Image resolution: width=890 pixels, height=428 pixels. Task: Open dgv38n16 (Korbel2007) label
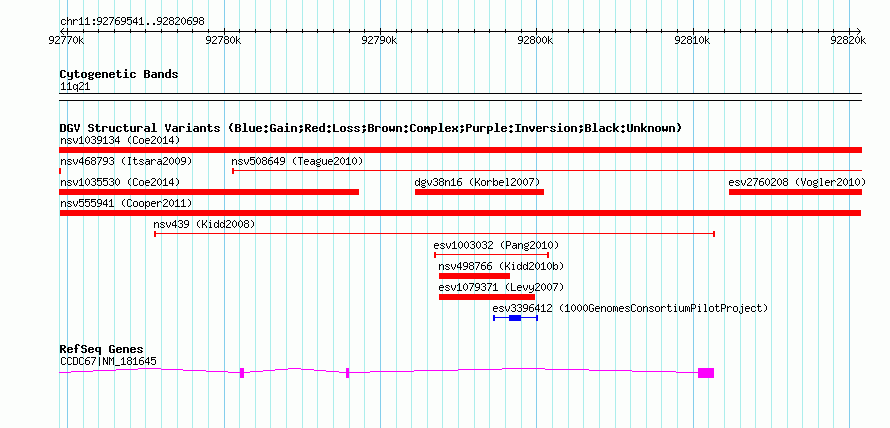coord(477,182)
